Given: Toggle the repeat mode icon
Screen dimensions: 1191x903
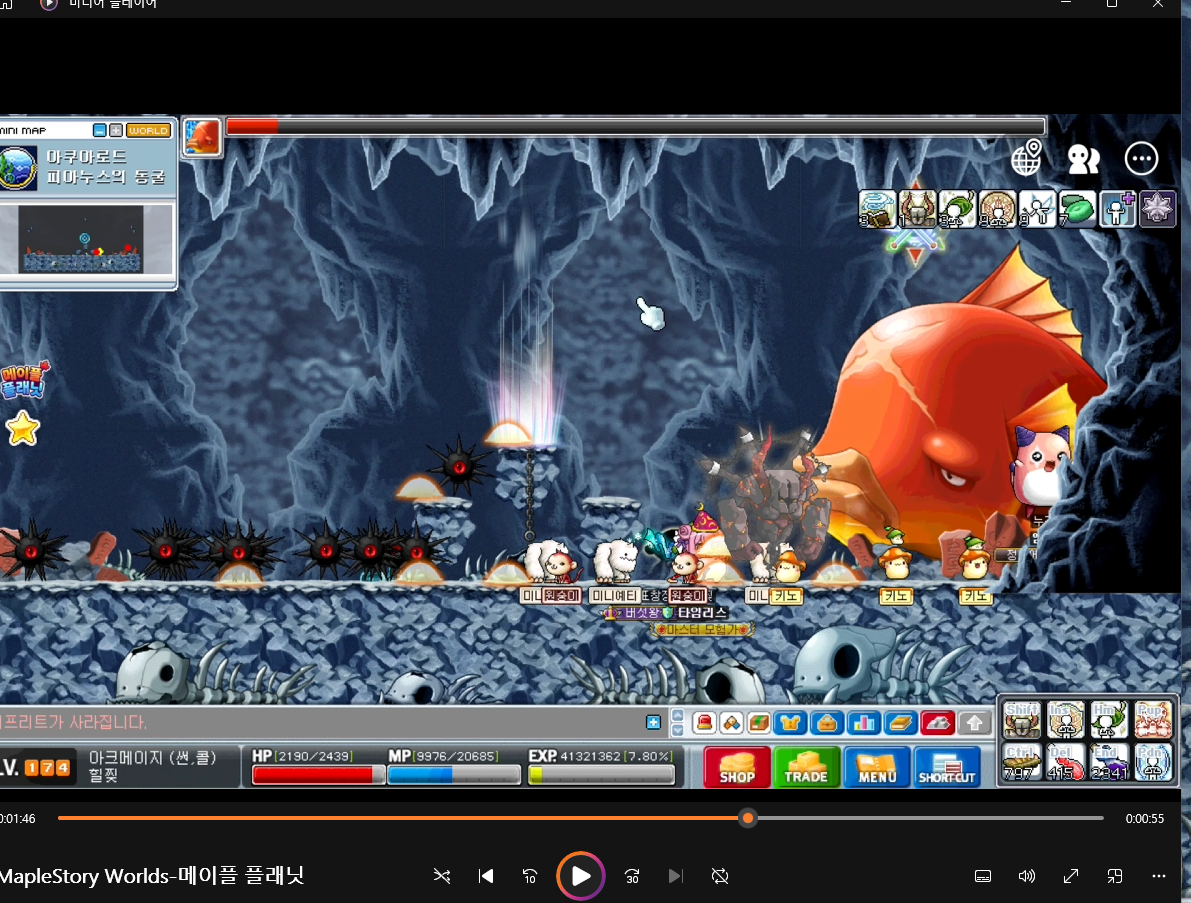Looking at the screenshot, I should [720, 876].
